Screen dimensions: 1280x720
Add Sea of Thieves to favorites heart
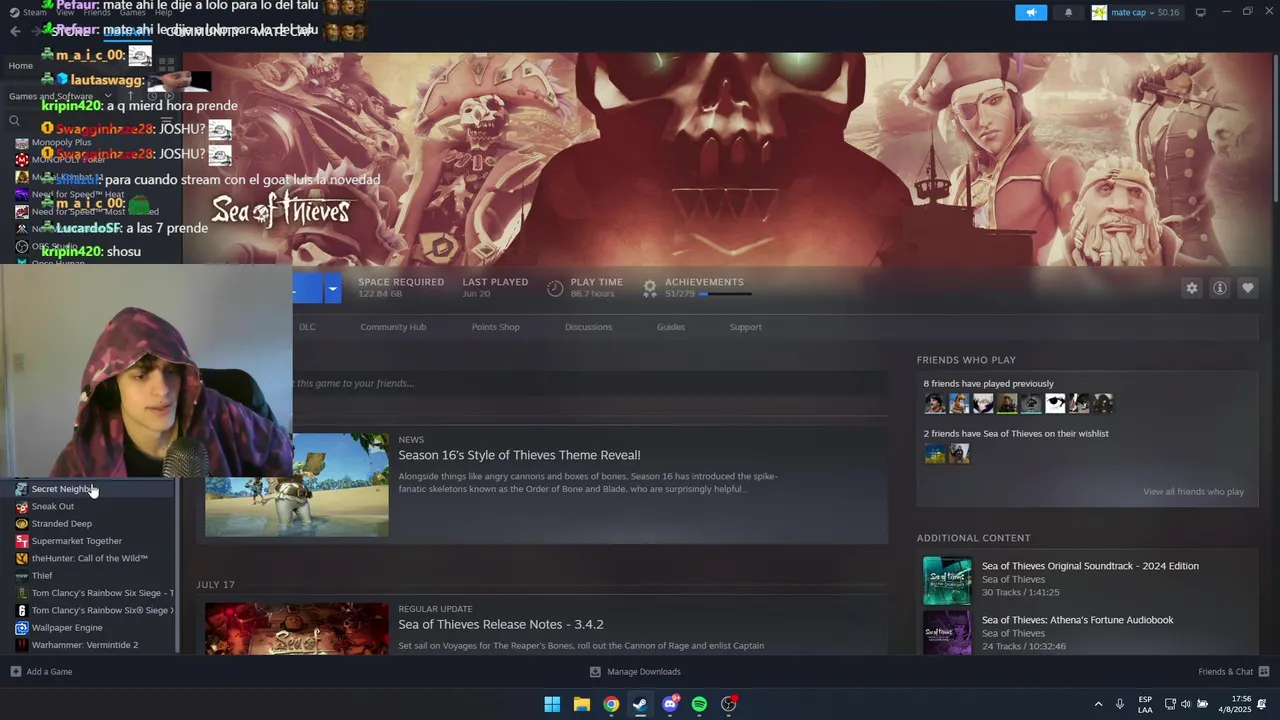coord(1247,288)
